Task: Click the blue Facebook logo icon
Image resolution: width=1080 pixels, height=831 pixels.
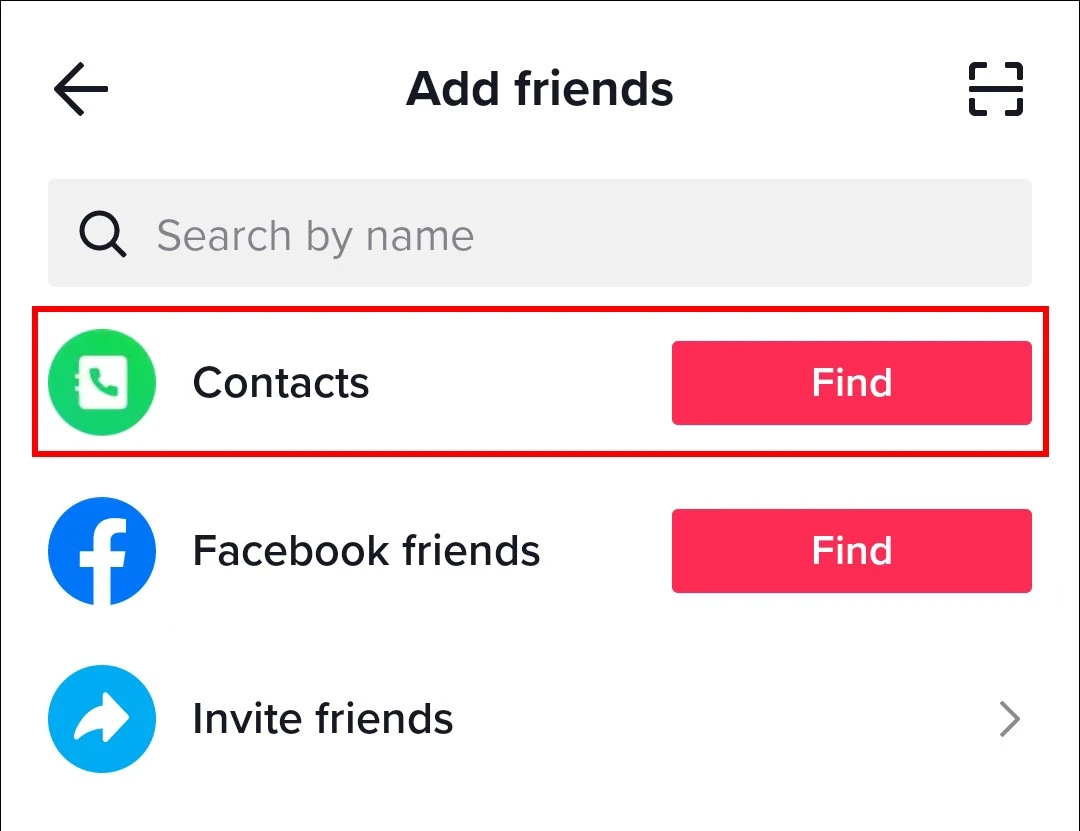Action: tap(102, 551)
